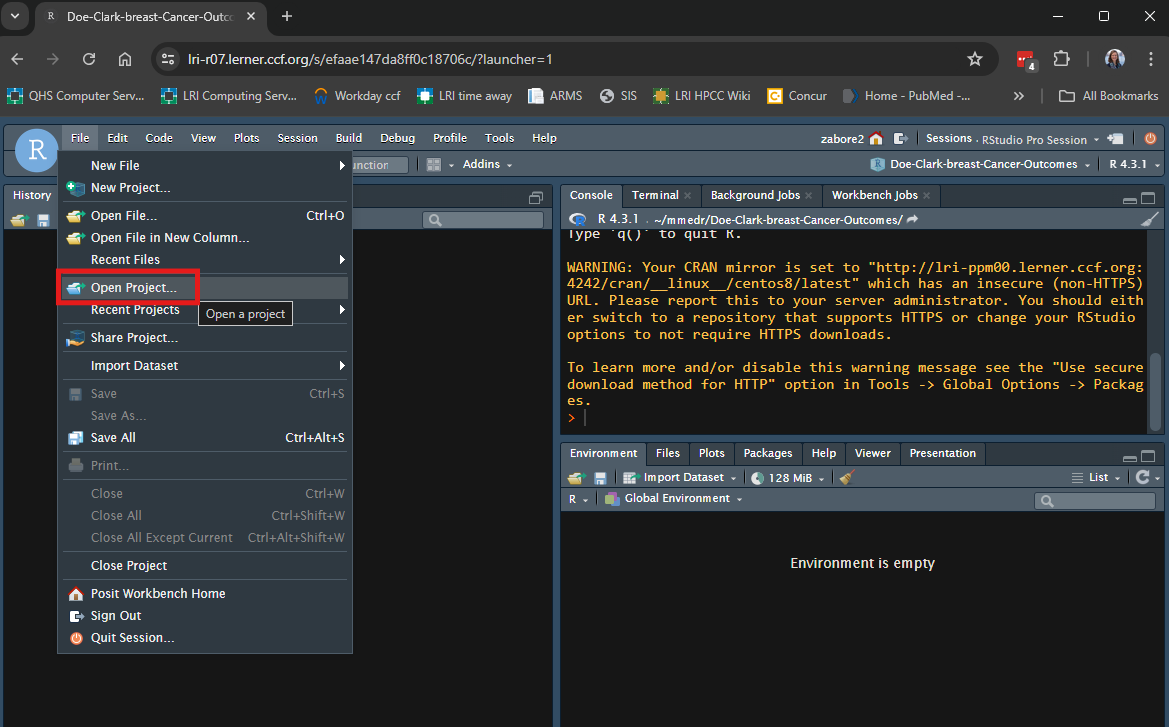Close the Workbench Jobs tab
Screen dimensions: 1169x727
(927, 195)
